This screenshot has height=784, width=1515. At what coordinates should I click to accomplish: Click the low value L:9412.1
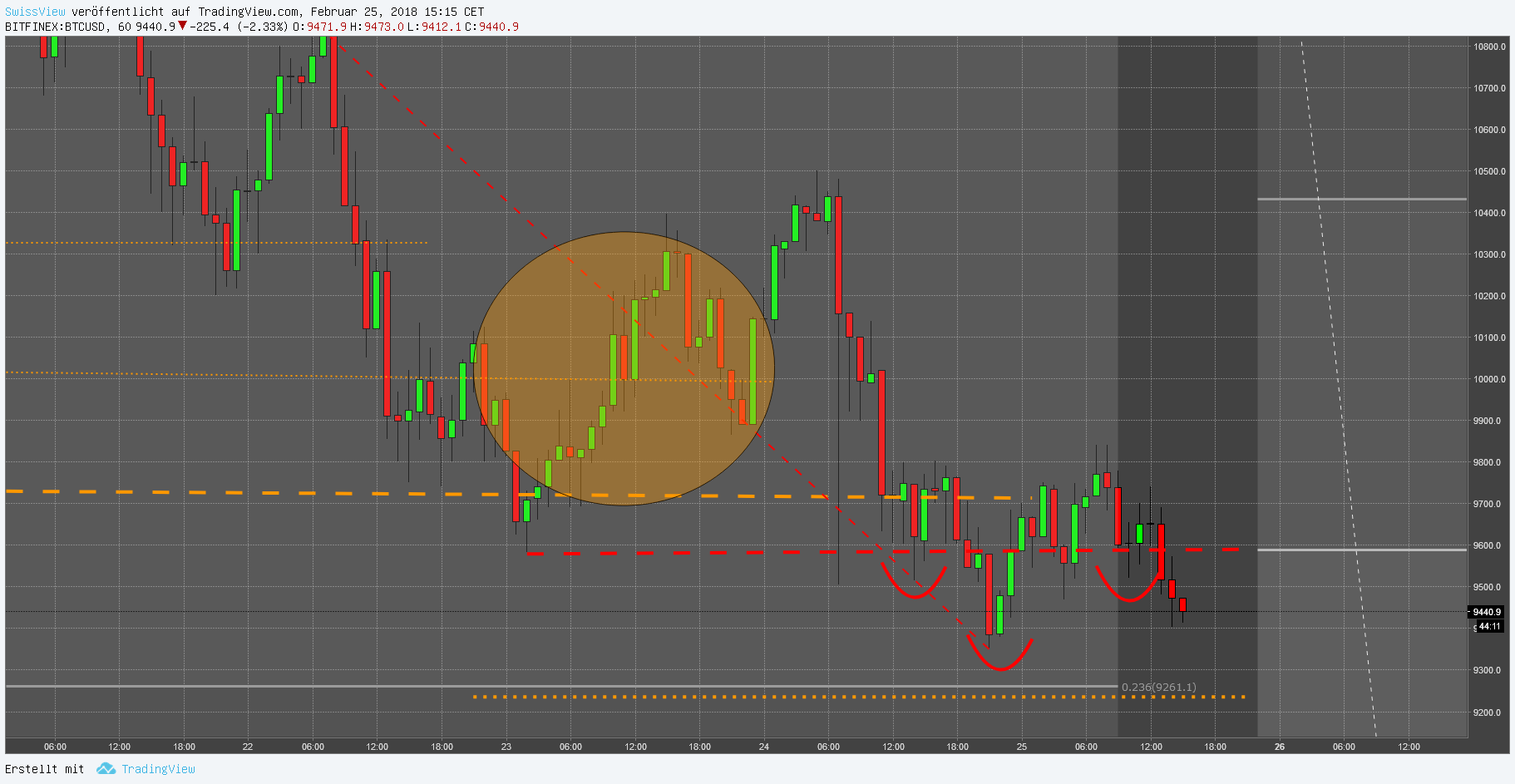[434, 27]
